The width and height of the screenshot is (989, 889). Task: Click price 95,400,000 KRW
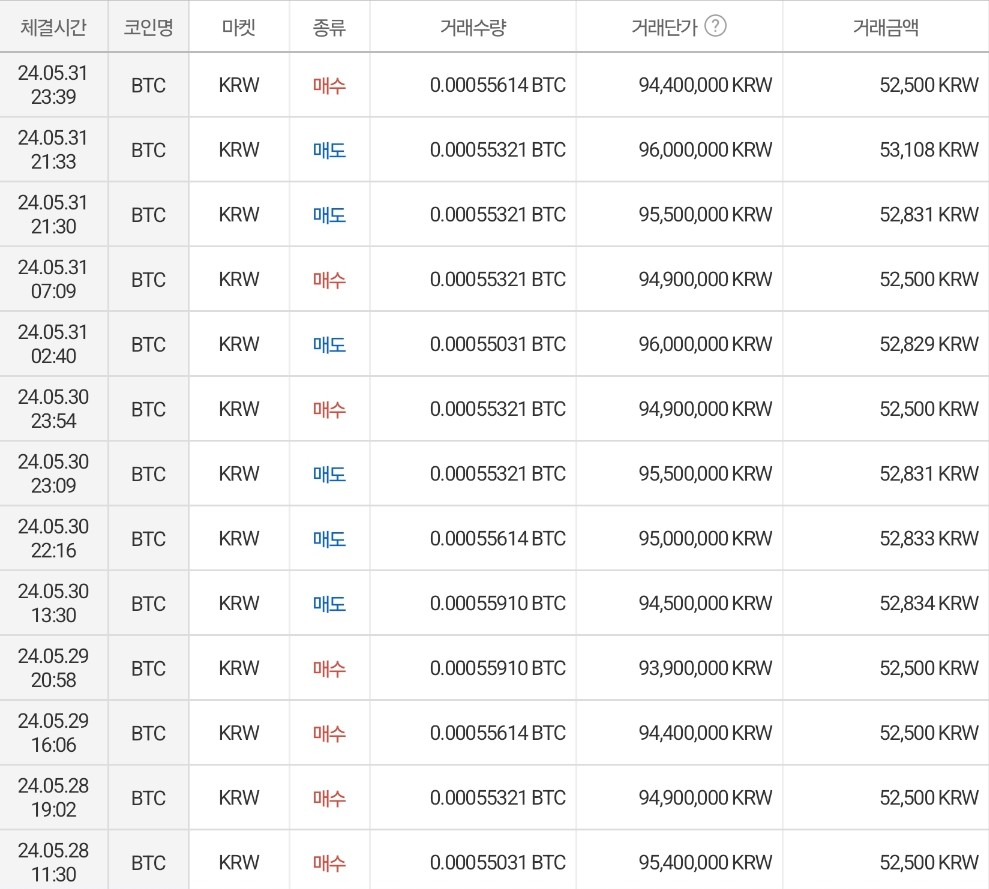coord(705,862)
